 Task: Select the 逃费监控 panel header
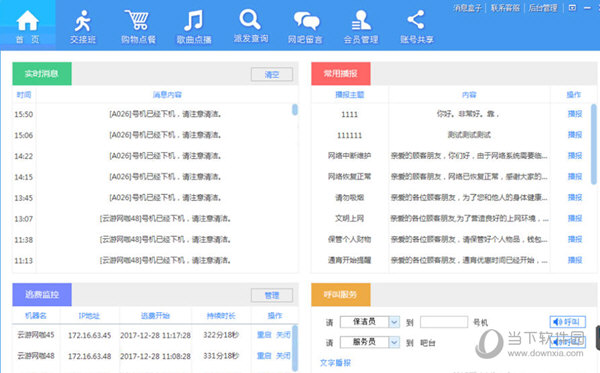42,295
